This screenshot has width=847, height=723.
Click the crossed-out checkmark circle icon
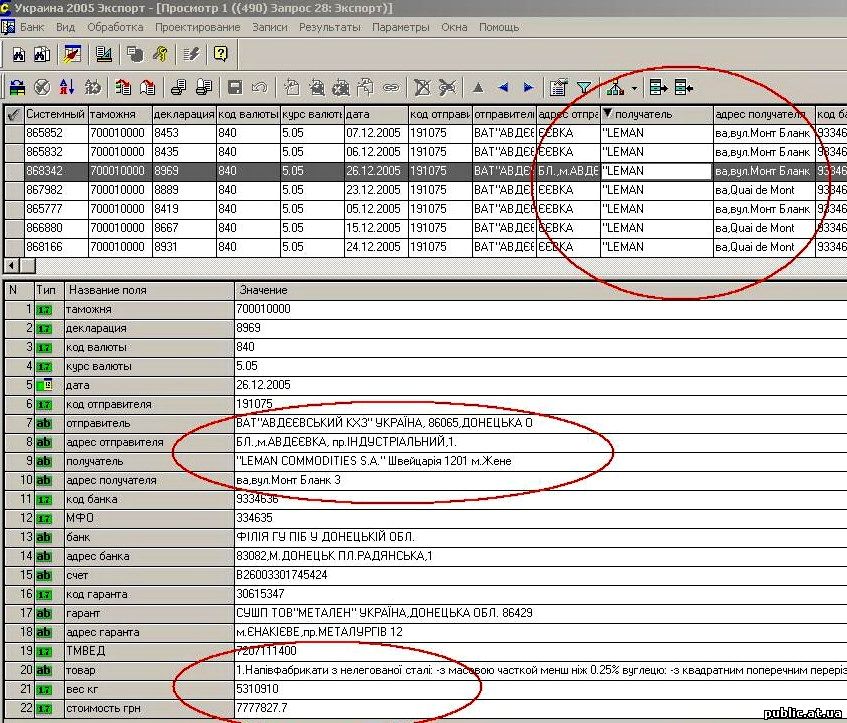pyautogui.click(x=42, y=87)
